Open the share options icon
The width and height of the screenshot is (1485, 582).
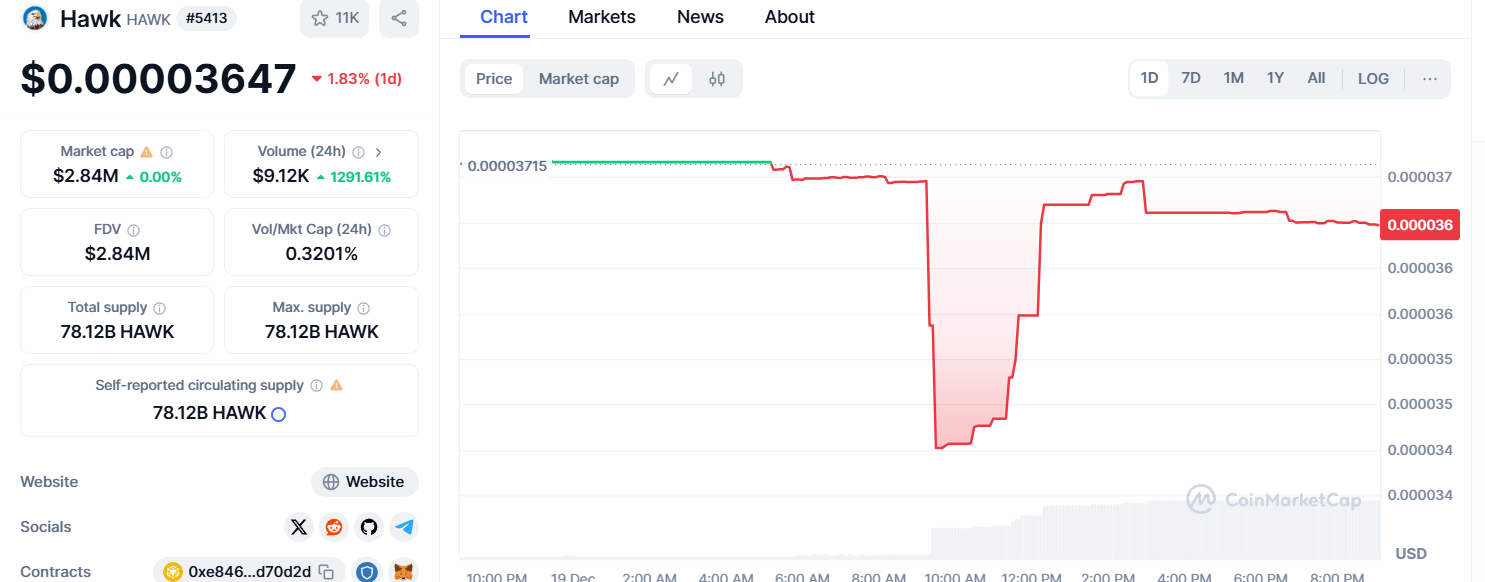click(x=399, y=18)
